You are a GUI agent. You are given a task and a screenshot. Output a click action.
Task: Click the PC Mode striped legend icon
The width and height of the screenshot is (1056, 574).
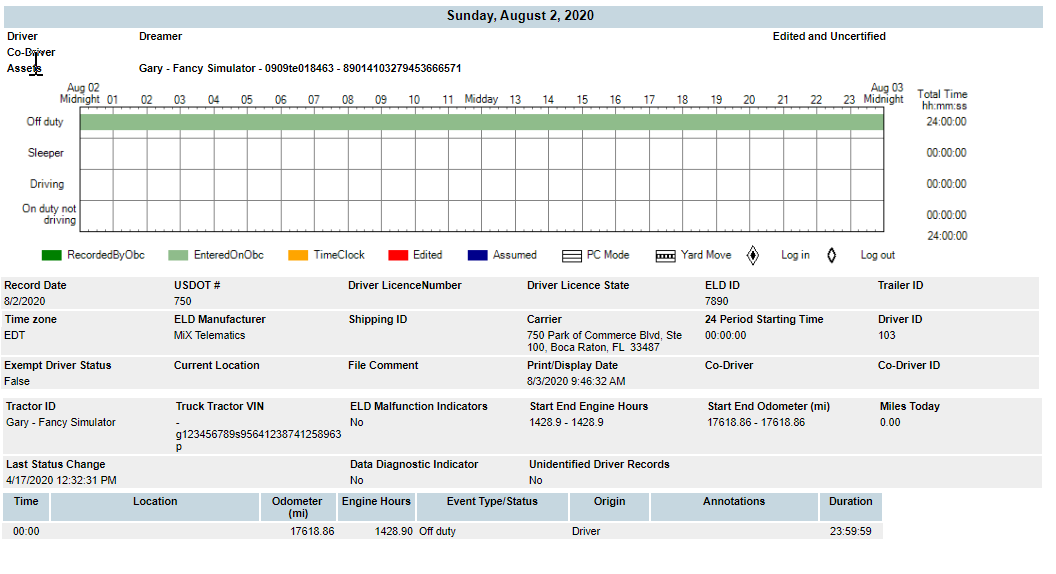point(572,256)
